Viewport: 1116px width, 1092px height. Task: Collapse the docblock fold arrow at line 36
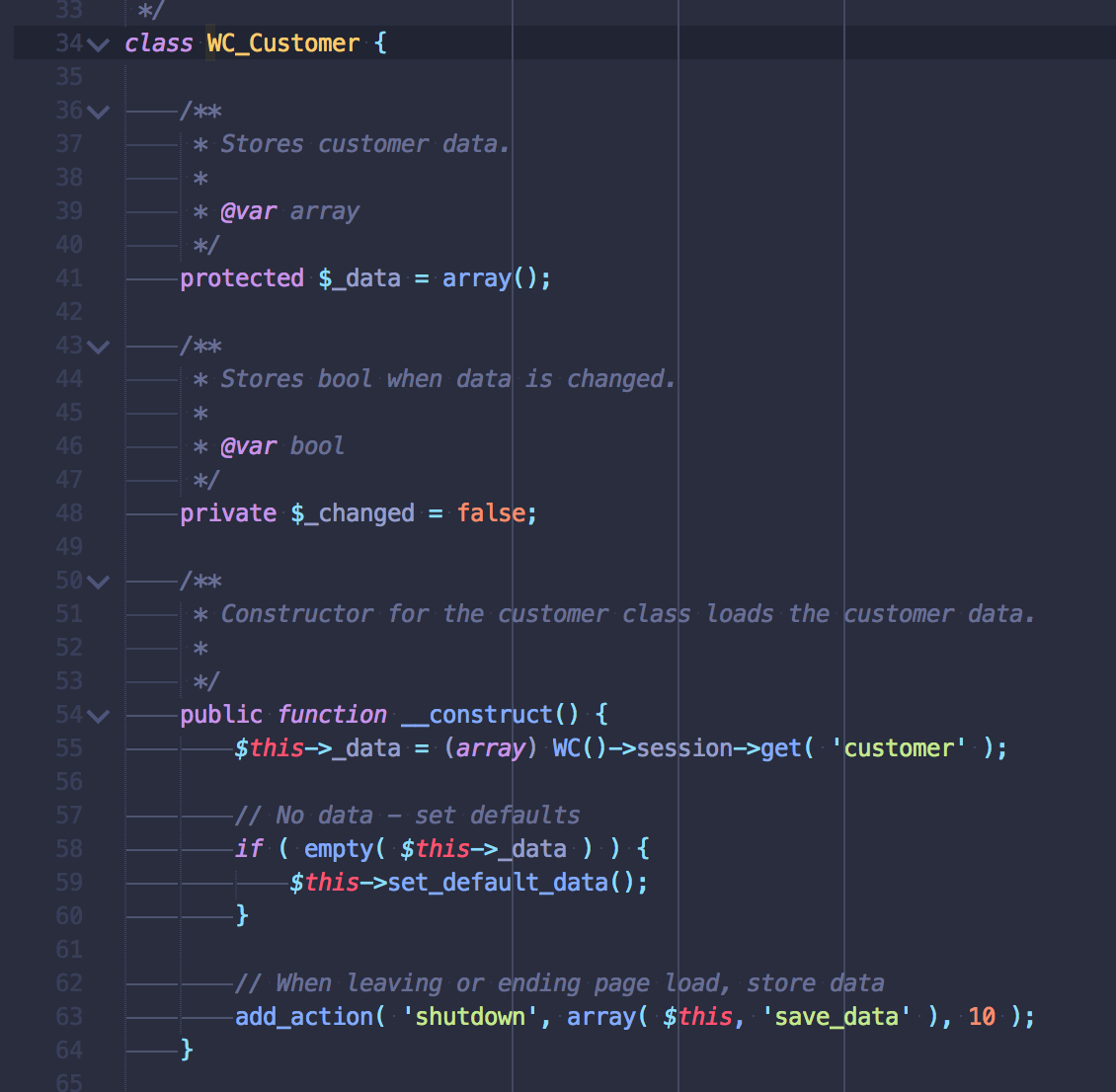click(98, 112)
